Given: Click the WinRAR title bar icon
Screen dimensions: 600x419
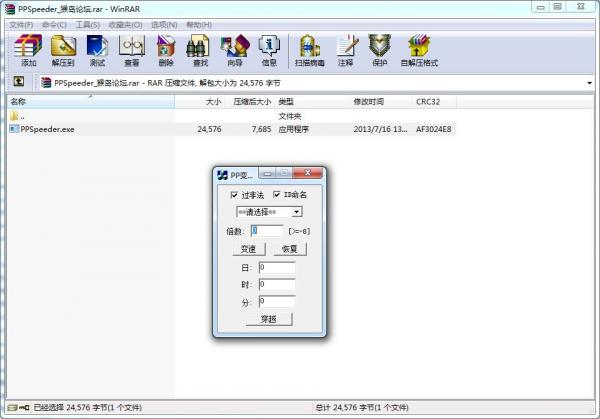Looking at the screenshot, I should click(10, 8).
